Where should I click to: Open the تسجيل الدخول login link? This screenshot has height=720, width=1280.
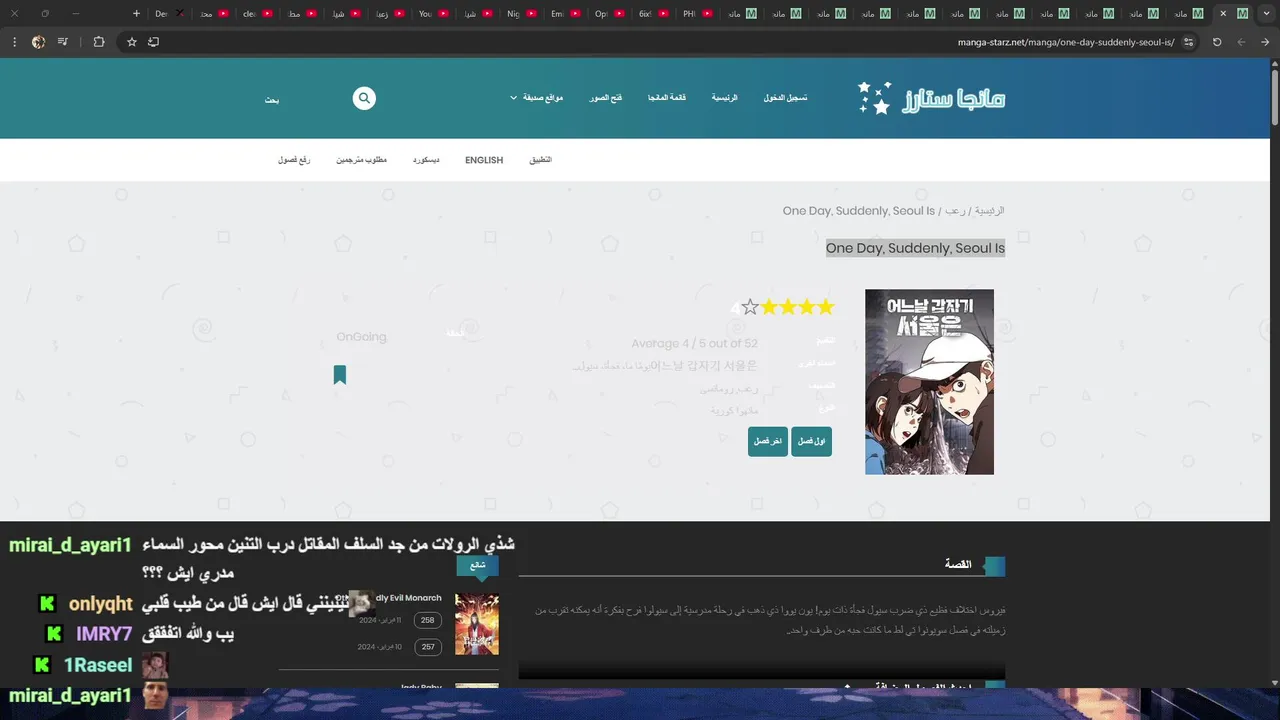point(785,98)
